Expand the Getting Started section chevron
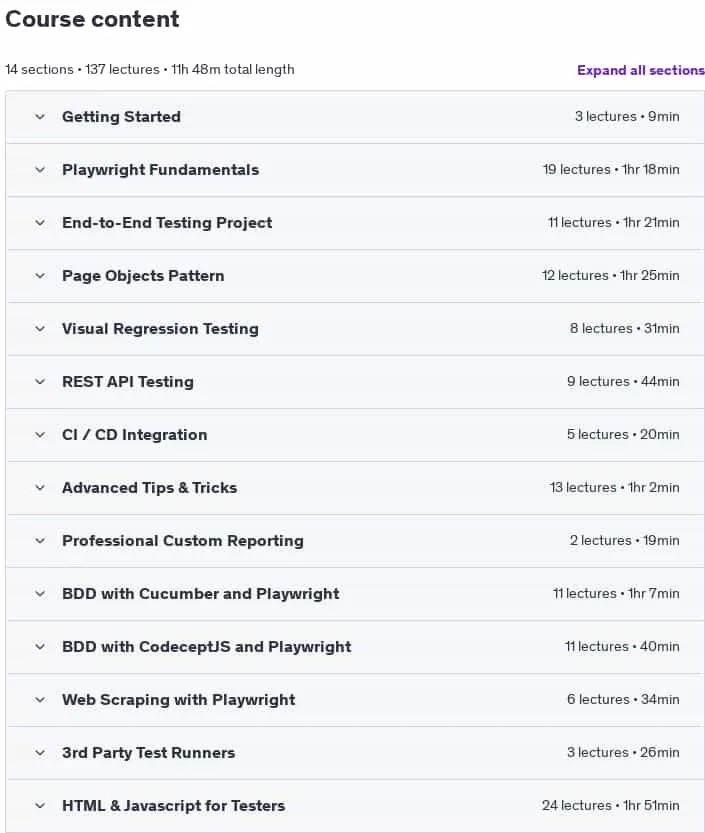Image resolution: width=705 pixels, height=833 pixels. click(x=40, y=116)
